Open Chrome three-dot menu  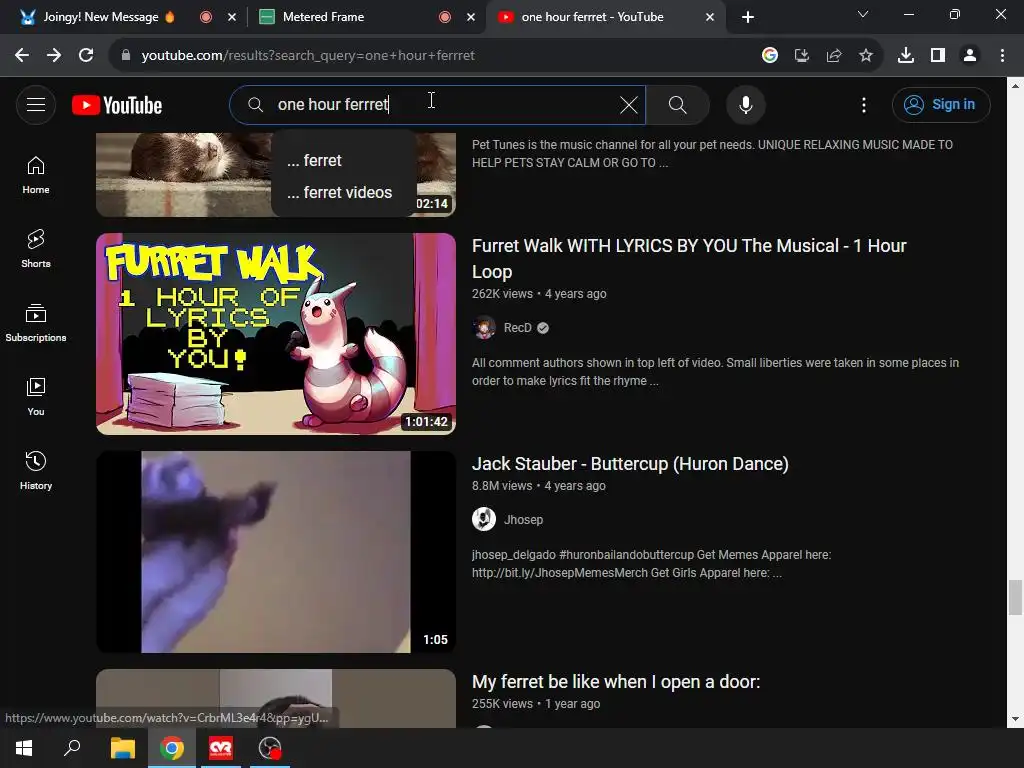tap(1002, 56)
